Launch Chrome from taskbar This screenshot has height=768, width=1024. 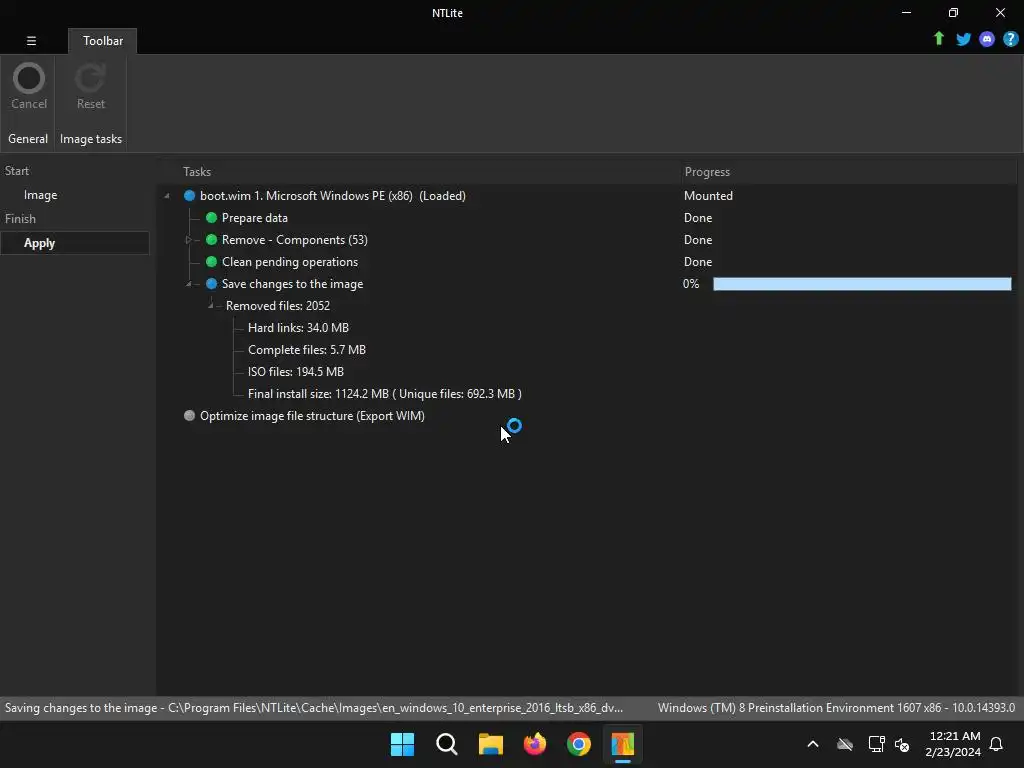579,744
